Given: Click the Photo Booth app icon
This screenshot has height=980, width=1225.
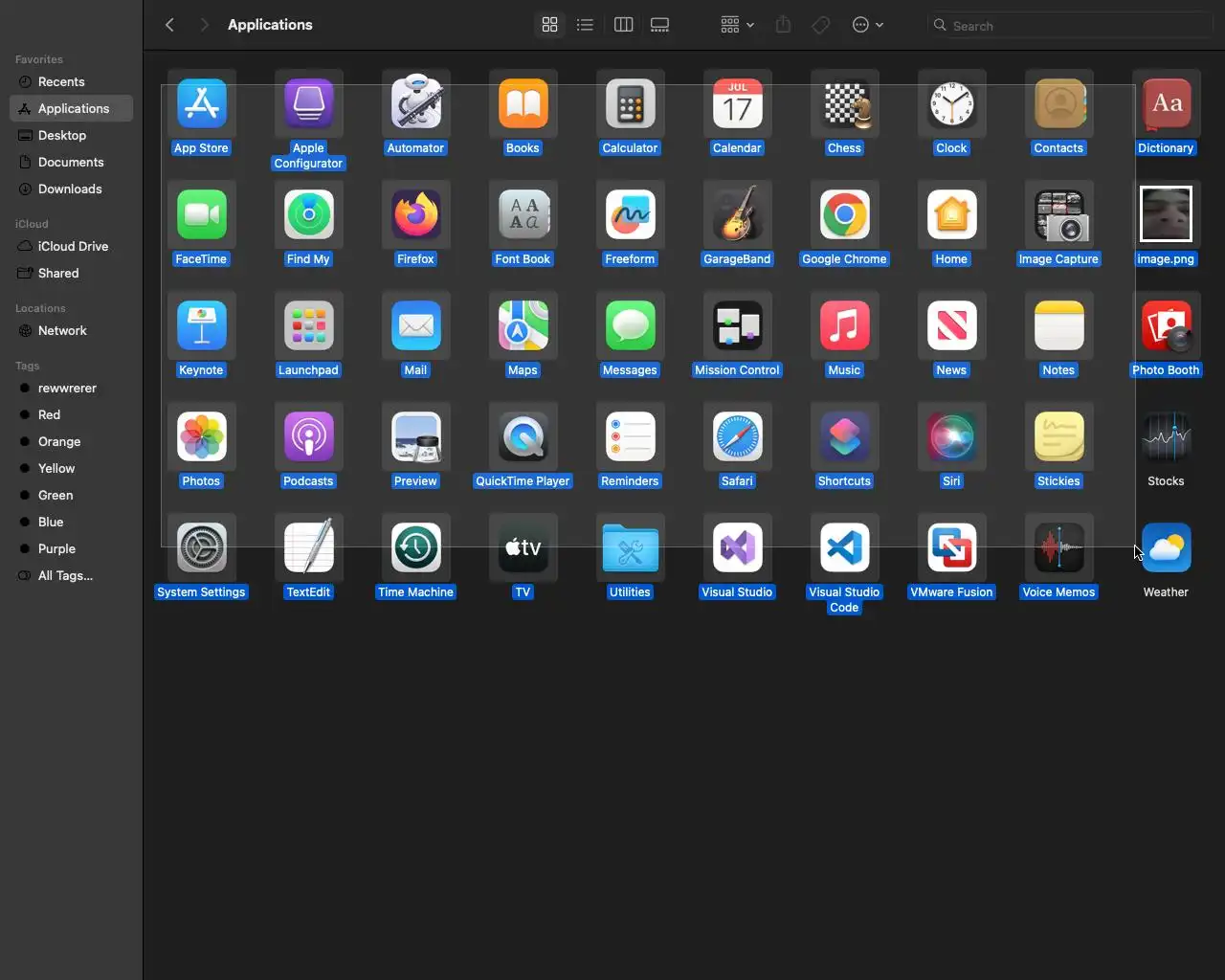Looking at the screenshot, I should pyautogui.click(x=1166, y=325).
